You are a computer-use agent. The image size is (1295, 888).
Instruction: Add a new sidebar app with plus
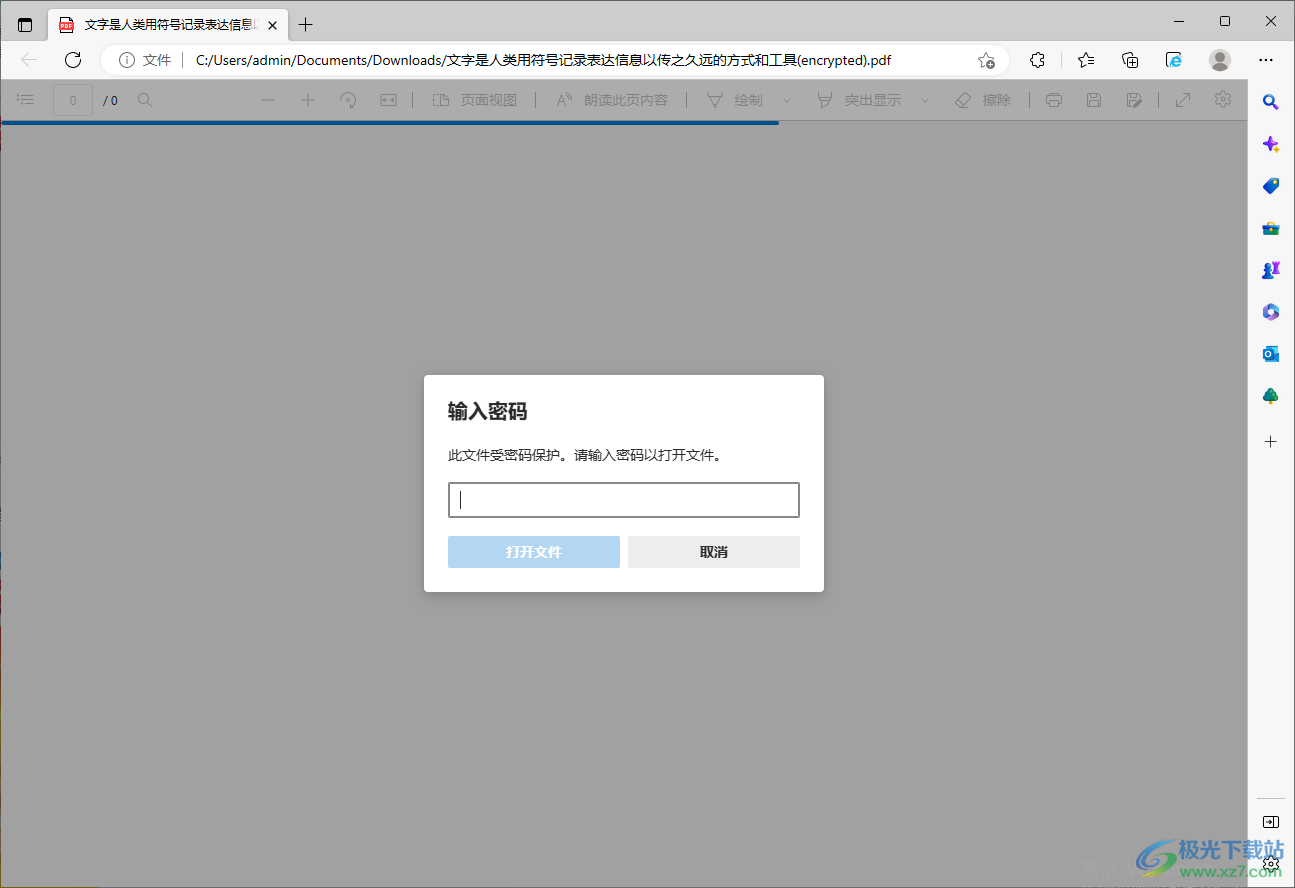pos(1271,441)
